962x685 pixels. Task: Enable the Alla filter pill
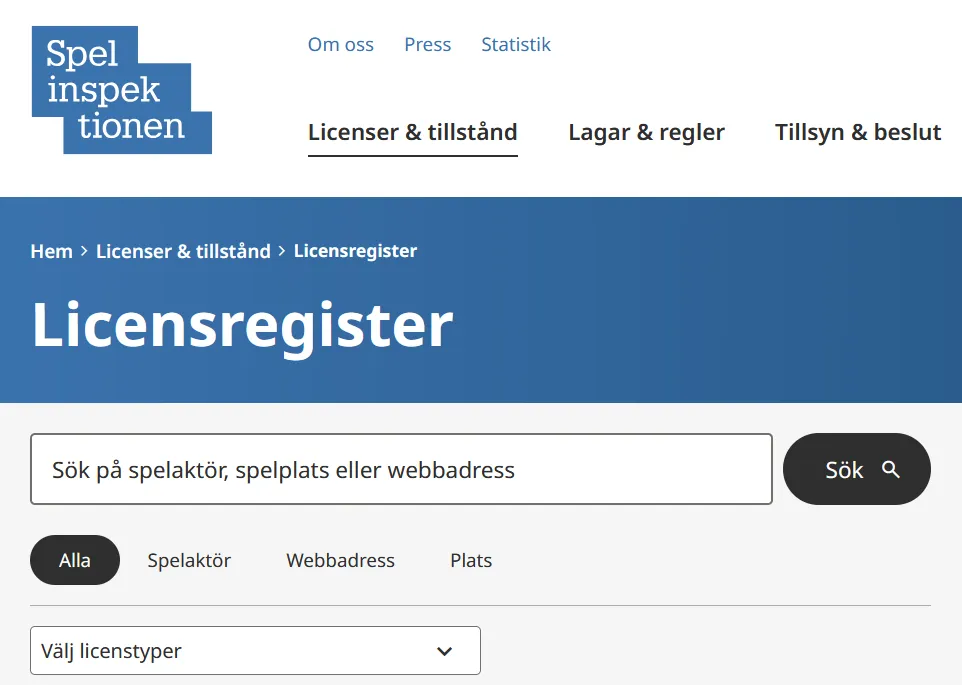point(74,560)
